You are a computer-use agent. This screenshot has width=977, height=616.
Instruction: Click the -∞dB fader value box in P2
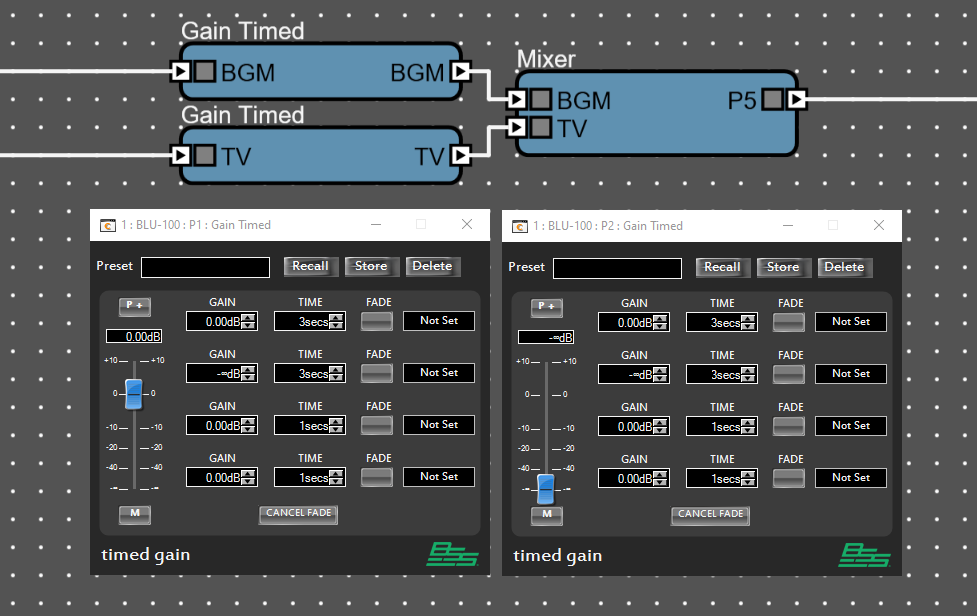click(546, 338)
